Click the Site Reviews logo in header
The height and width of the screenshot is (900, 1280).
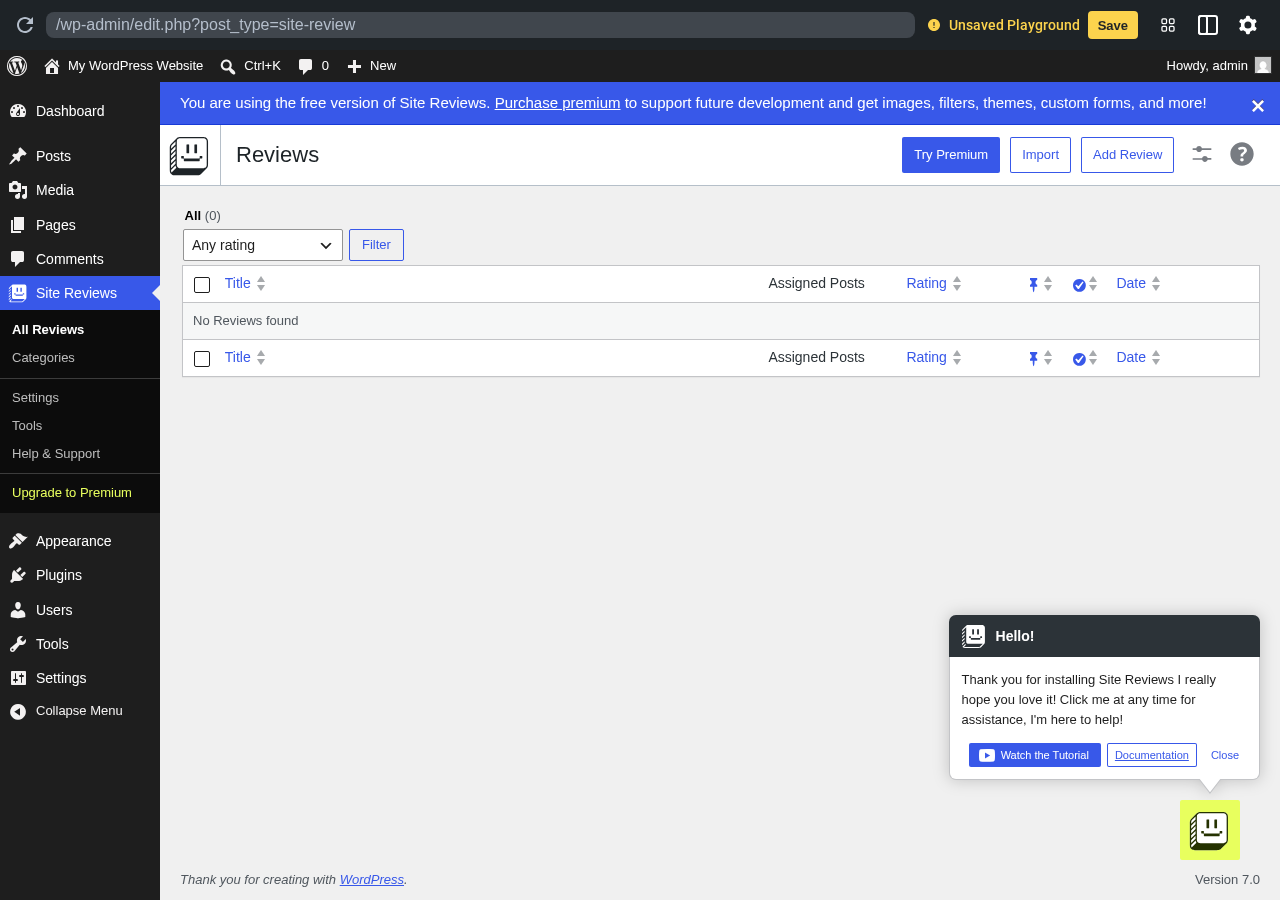pyautogui.click(x=189, y=155)
